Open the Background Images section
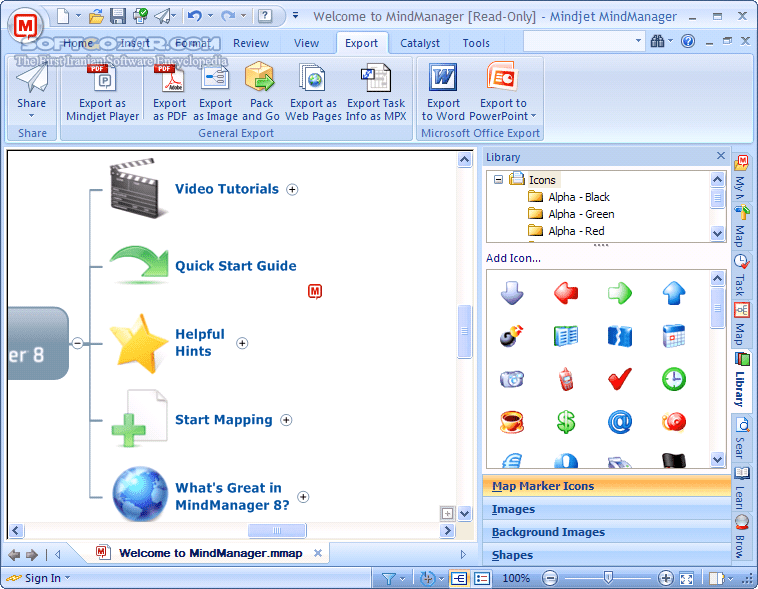Screen dimensions: 758x589 coord(607,532)
